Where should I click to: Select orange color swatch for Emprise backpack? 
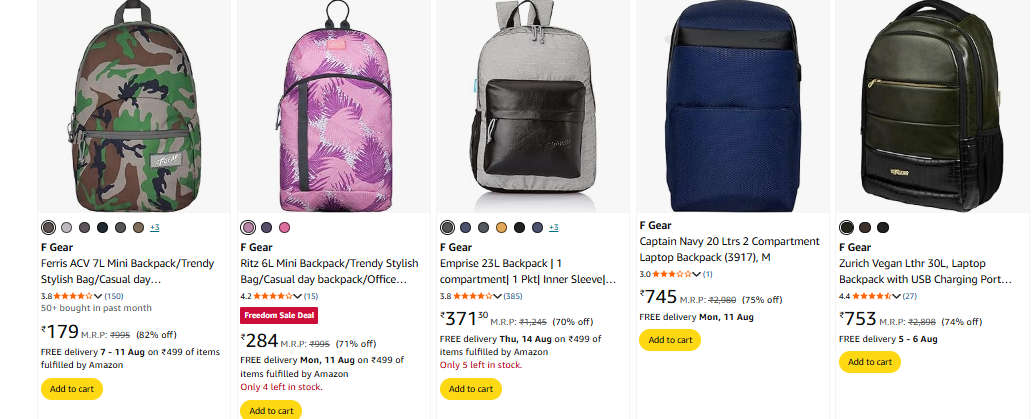tap(502, 228)
